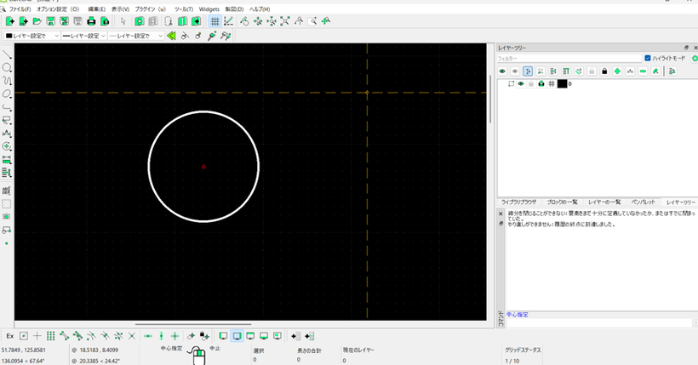Select the Hatch tool in left toolbar
The width and height of the screenshot is (698, 365).
pyautogui.click(x=7, y=204)
